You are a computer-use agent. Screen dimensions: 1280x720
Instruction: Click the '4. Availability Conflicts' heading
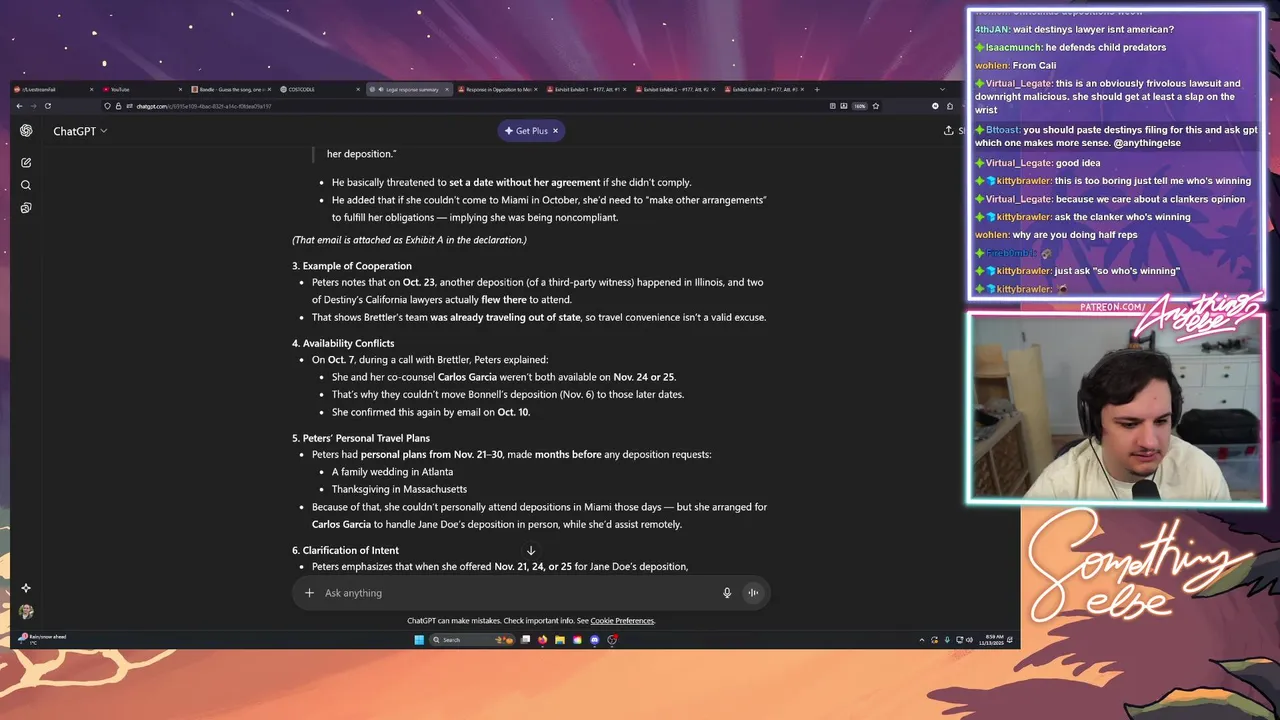pyautogui.click(x=343, y=343)
